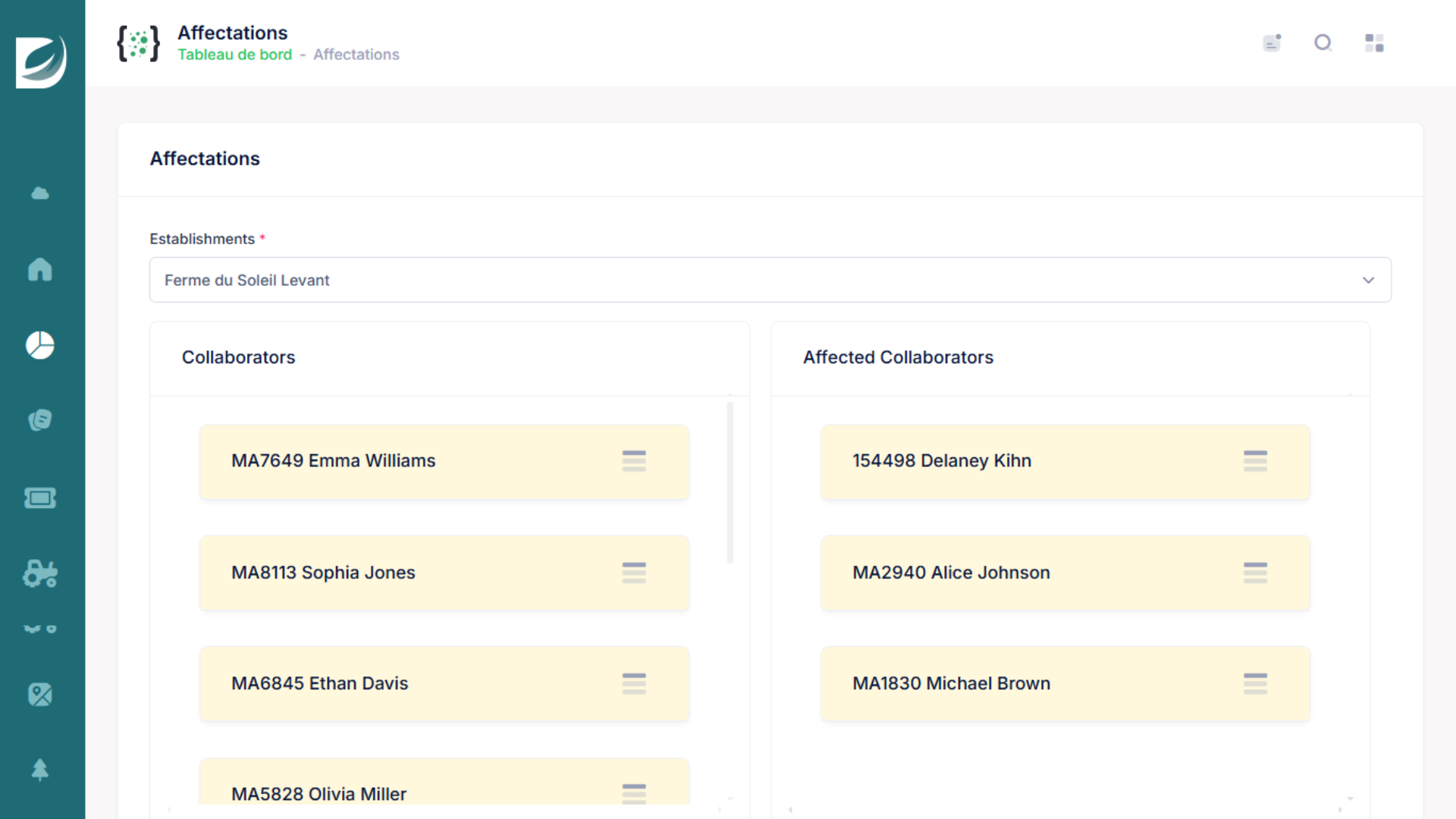This screenshot has height=819, width=1456.
Task: Open the search icon in header
Action: (1323, 43)
